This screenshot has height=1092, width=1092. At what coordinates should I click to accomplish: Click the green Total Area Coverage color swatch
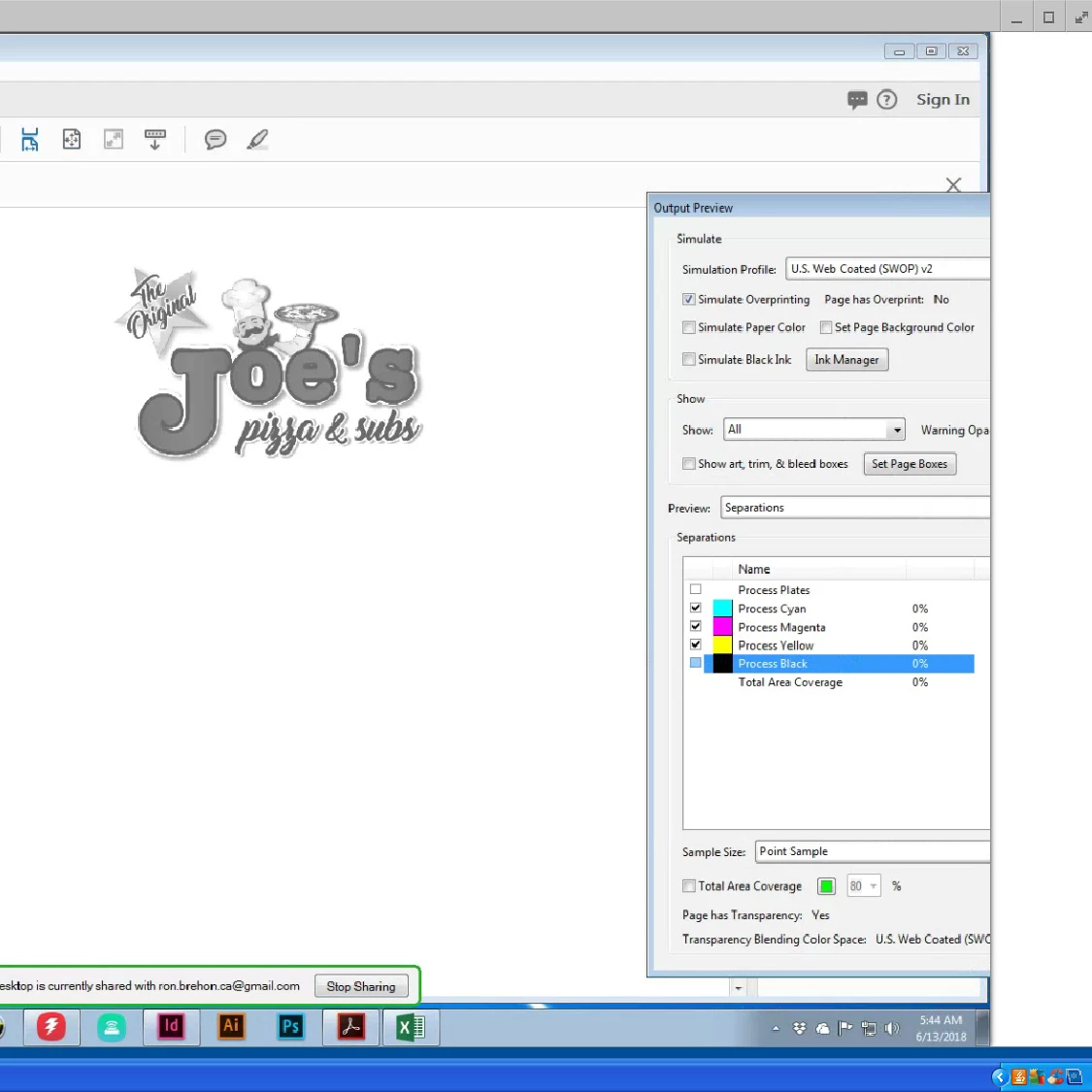coord(826,886)
